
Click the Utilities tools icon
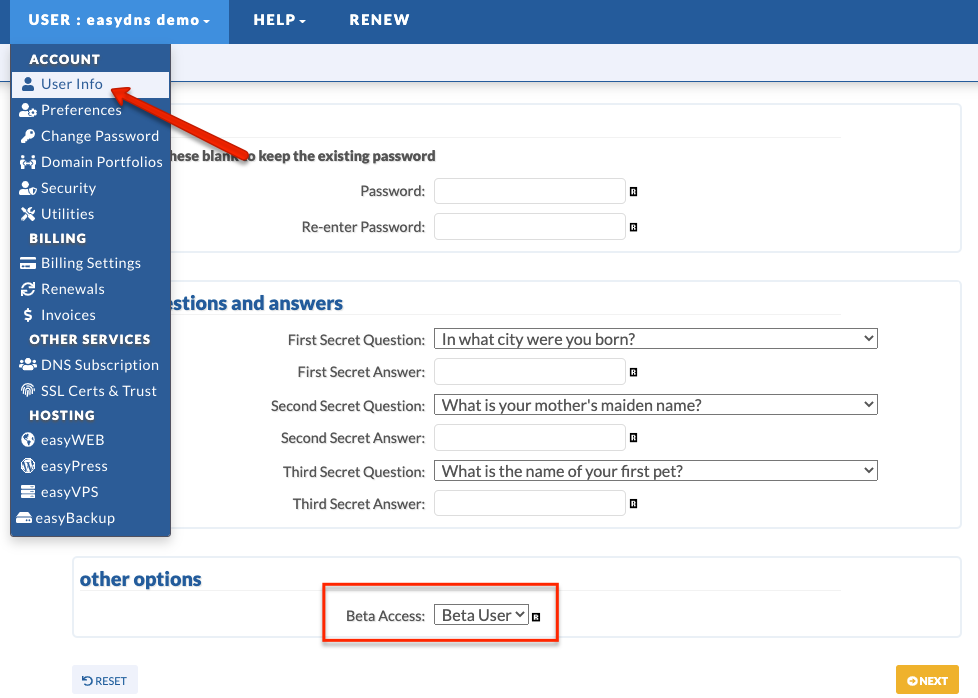tap(27, 214)
